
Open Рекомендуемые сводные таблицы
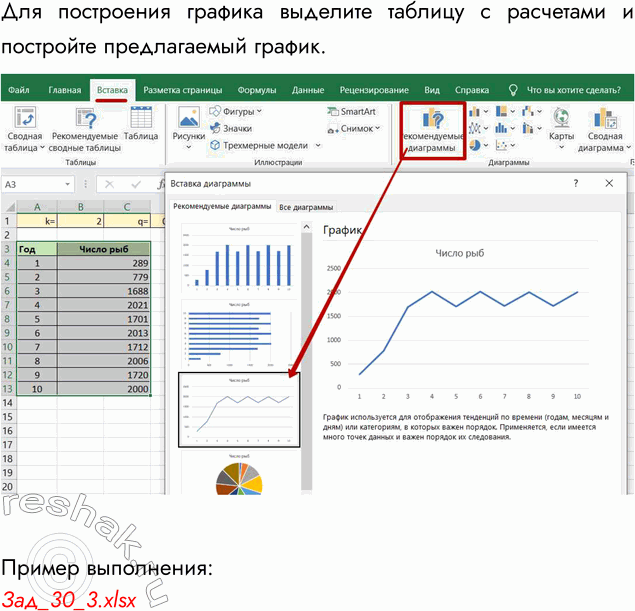(x=86, y=128)
